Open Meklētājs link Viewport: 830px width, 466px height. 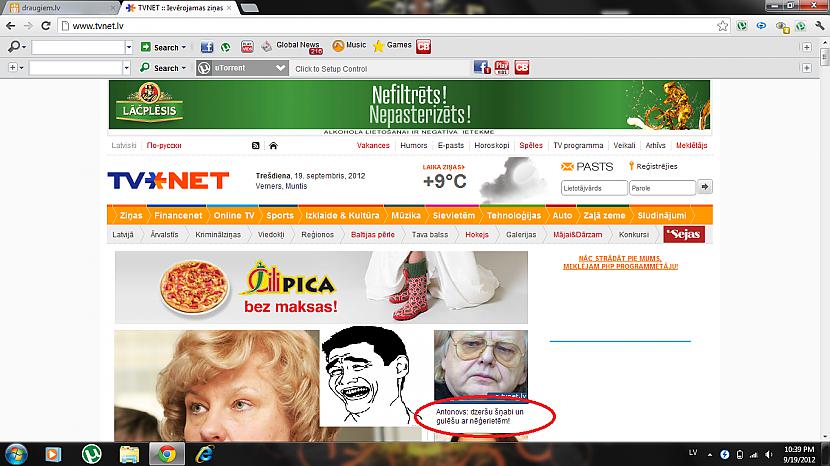tap(691, 145)
